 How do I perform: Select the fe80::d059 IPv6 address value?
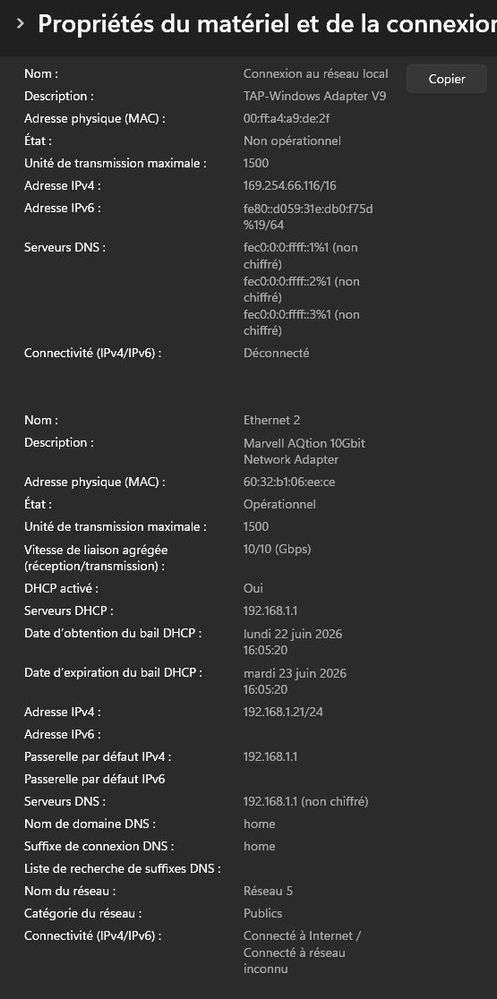(x=308, y=217)
